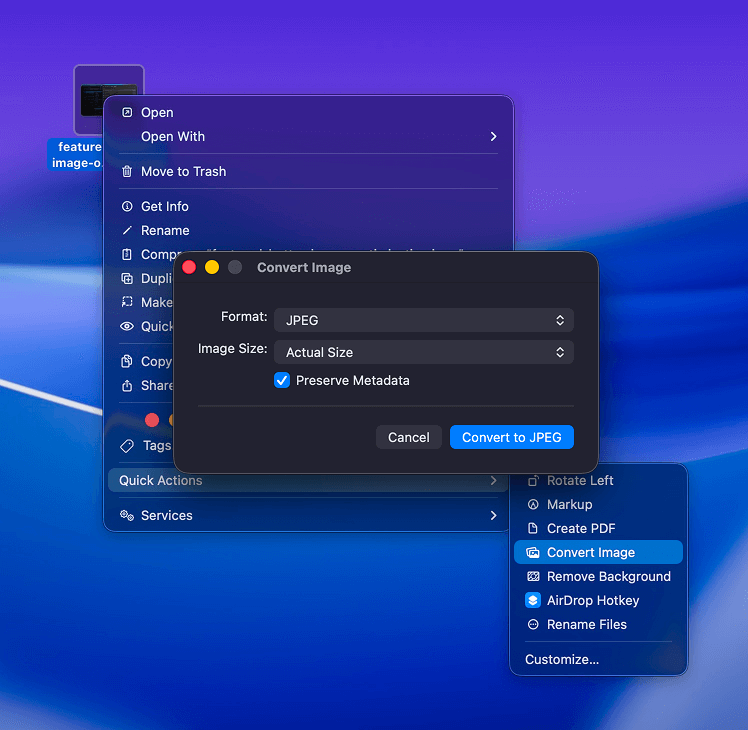Click the Markup icon in submenu

point(533,505)
